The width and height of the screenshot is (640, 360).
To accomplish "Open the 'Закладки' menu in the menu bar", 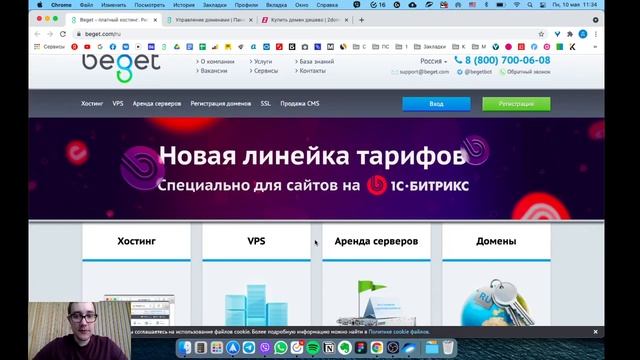I will [x=215, y=5].
